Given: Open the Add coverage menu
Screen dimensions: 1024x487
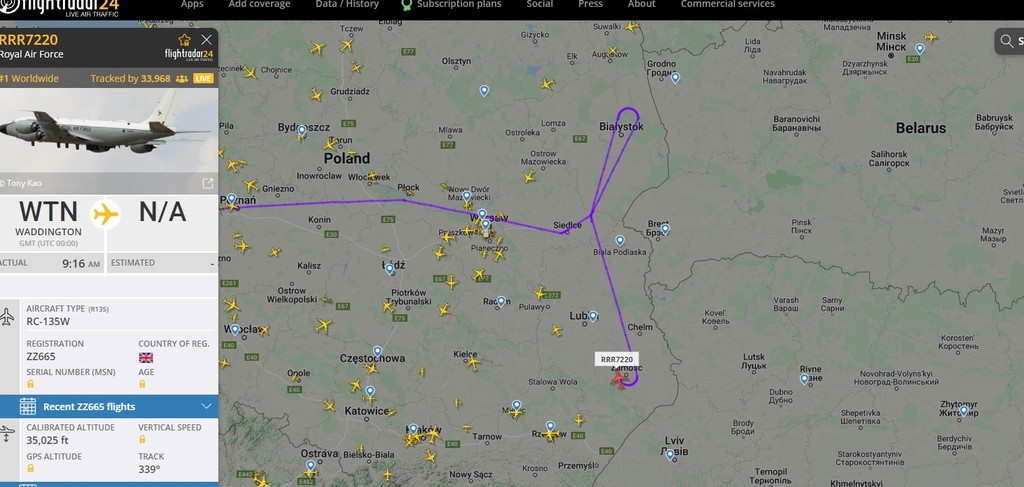Looking at the screenshot, I should [x=259, y=5].
